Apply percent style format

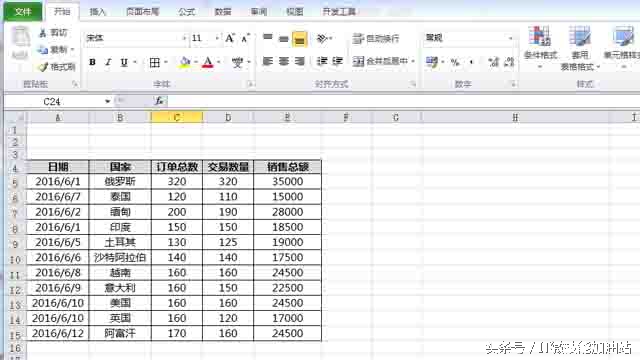(455, 62)
